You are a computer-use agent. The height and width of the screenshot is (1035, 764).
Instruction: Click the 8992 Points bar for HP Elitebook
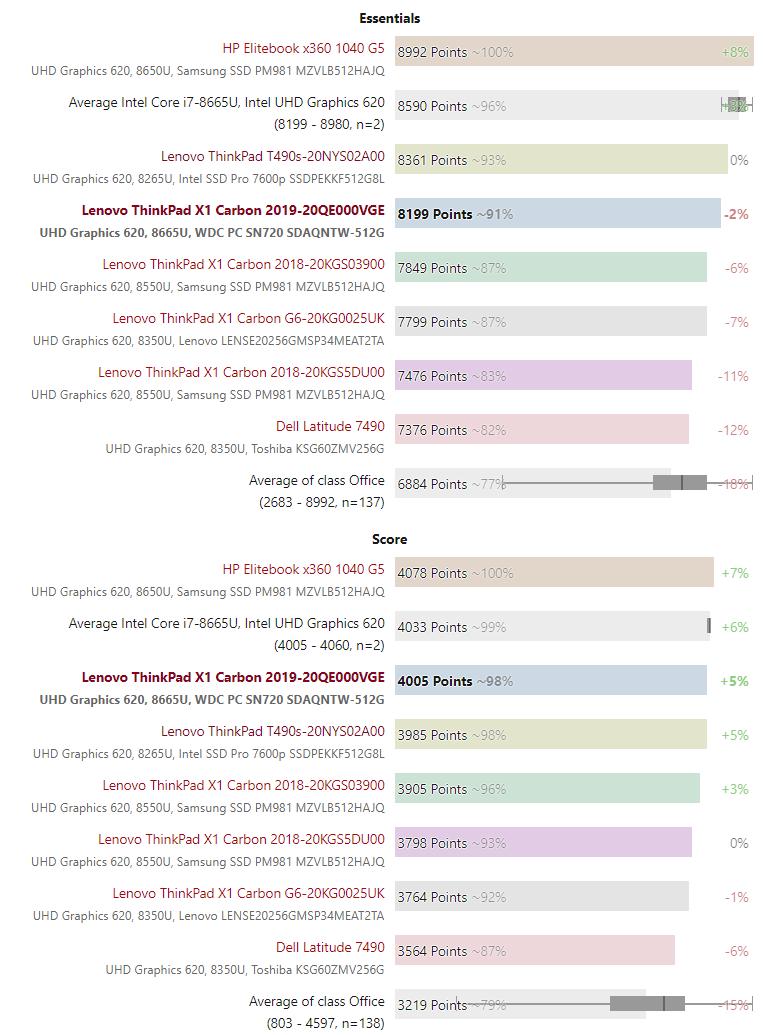[573, 52]
